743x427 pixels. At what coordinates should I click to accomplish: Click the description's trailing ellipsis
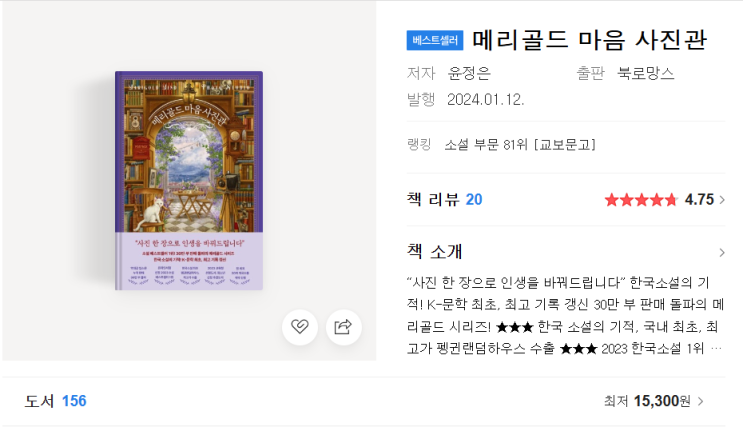(716, 349)
